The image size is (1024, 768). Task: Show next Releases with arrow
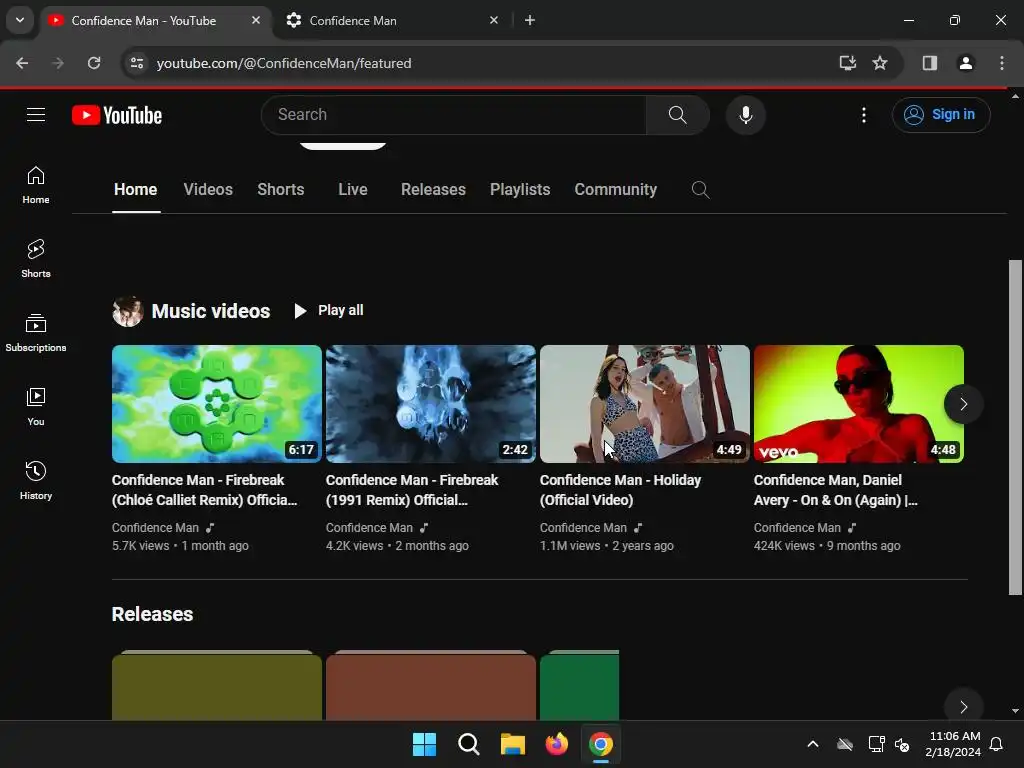tap(963, 706)
